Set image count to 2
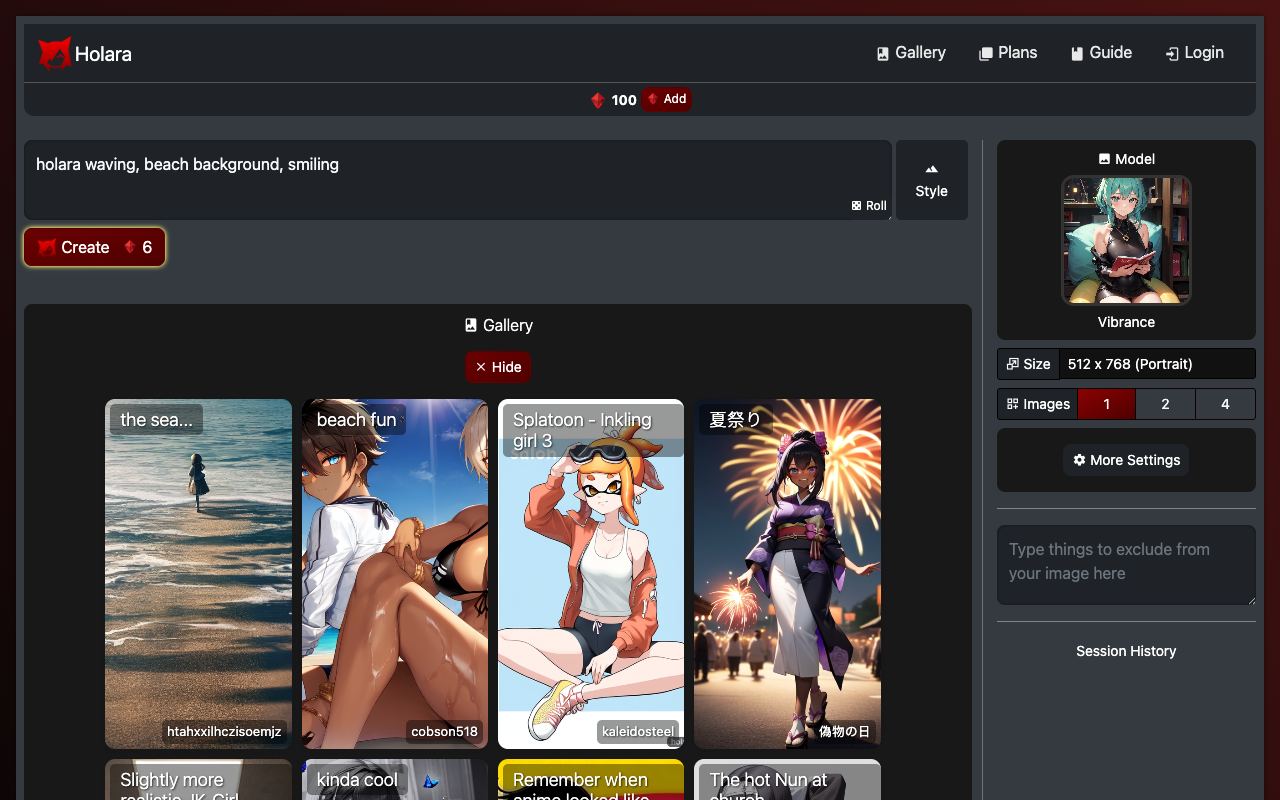The width and height of the screenshot is (1280, 800). [1165, 404]
